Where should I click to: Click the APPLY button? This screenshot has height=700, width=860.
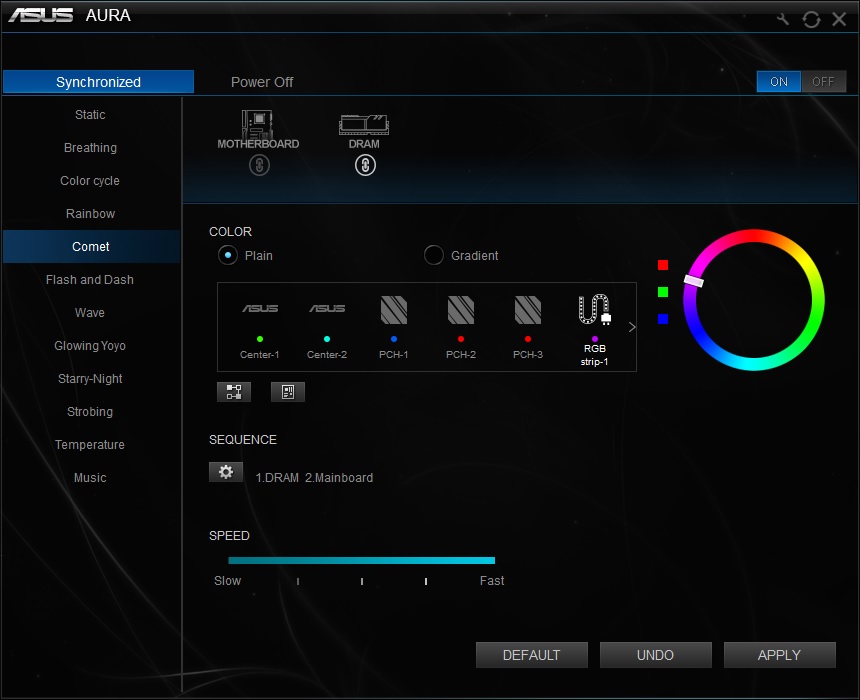[x=779, y=655]
